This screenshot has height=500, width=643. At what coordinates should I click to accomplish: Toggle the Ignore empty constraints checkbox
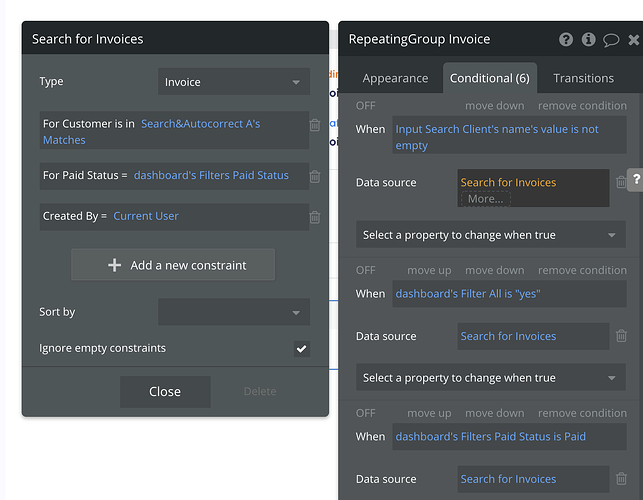click(302, 349)
